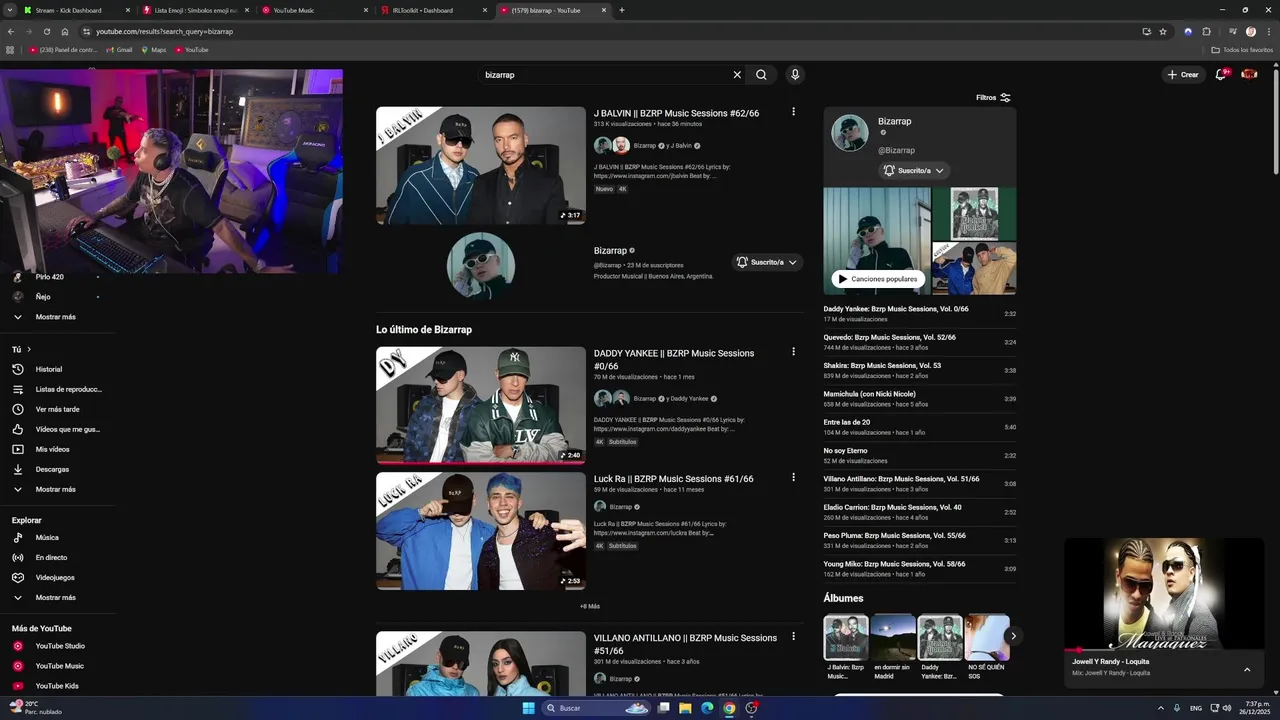Open Suscrito/a dropdown in right Bizarrap card
The height and width of the screenshot is (720, 1280).
(x=915, y=171)
